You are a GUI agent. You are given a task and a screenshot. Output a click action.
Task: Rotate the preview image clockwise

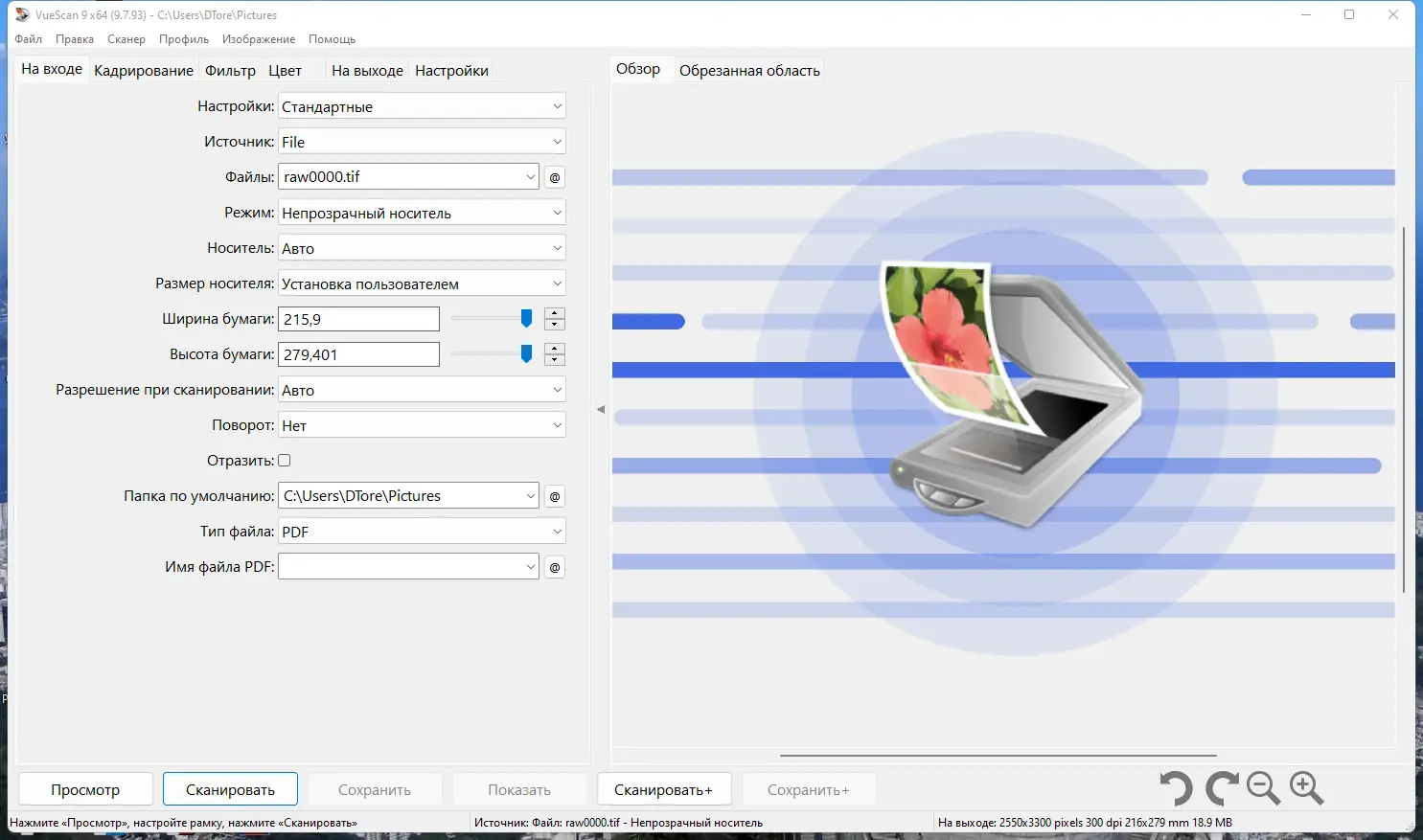point(1220,788)
